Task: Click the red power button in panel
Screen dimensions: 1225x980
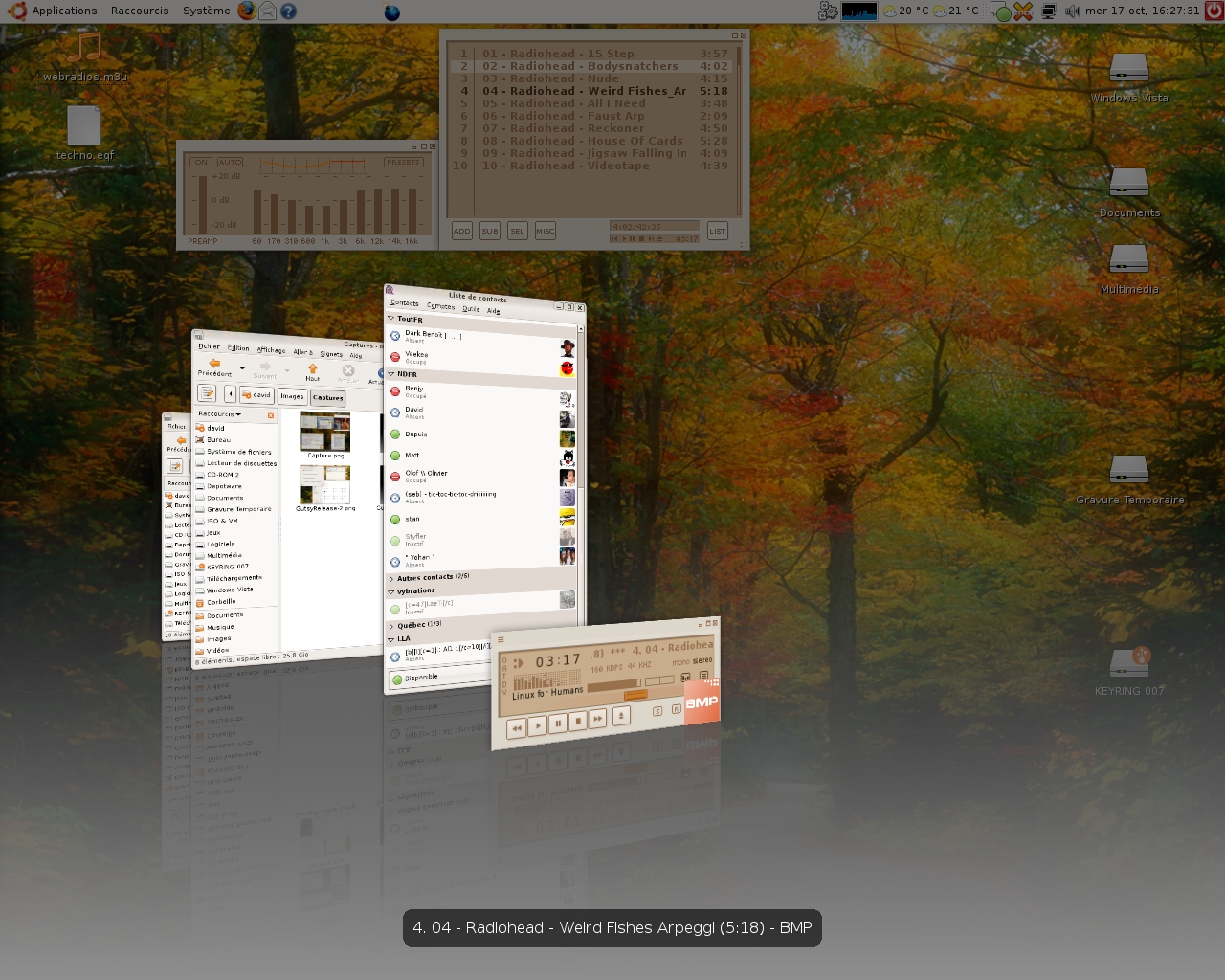Action: 1214,11
